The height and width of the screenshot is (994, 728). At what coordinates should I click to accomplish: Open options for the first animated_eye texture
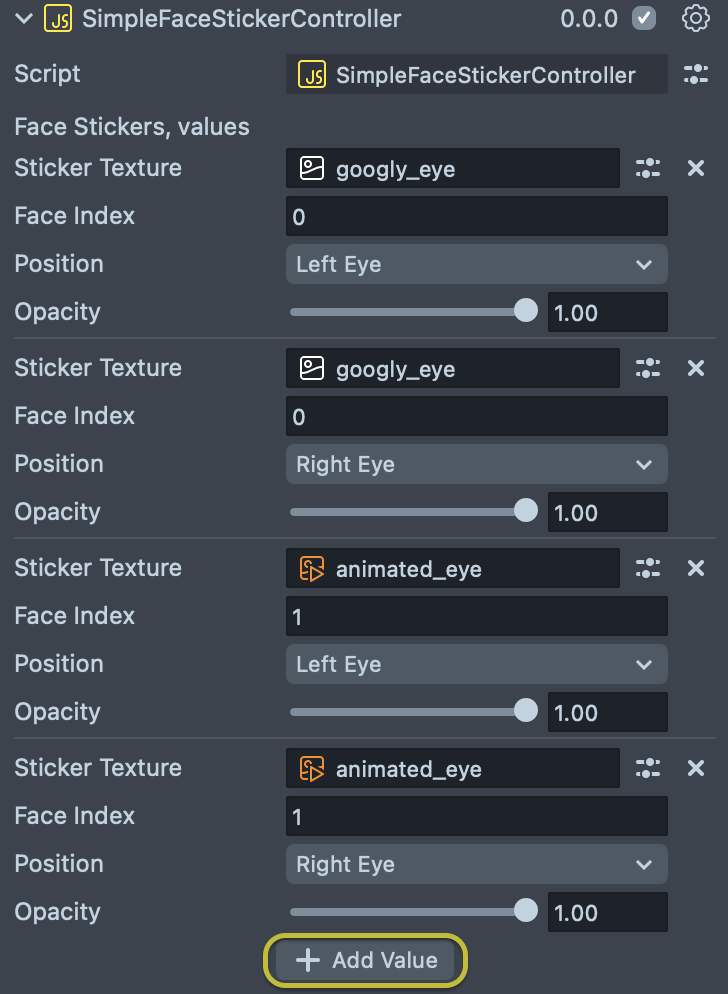(648, 568)
